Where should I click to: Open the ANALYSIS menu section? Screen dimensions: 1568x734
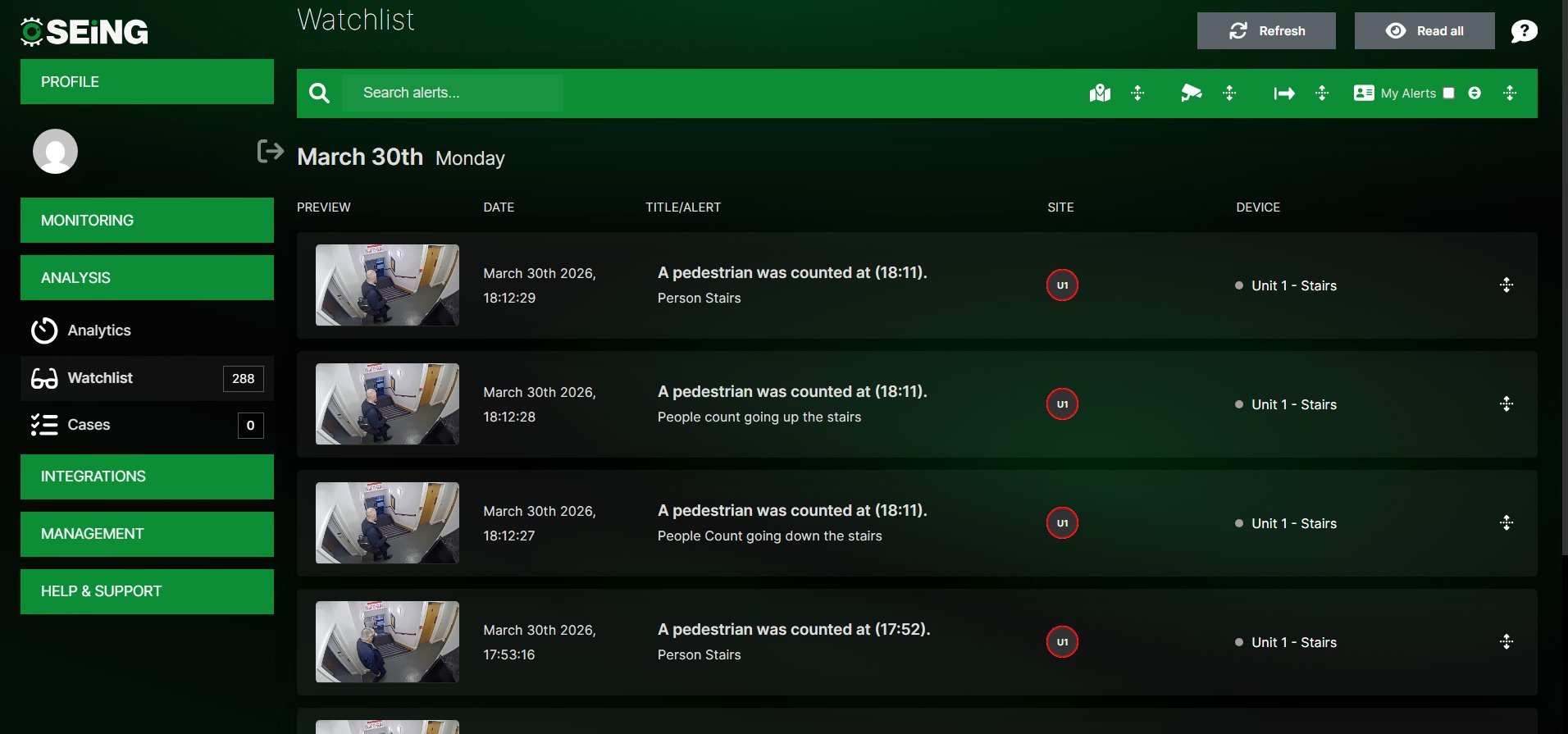(x=147, y=278)
